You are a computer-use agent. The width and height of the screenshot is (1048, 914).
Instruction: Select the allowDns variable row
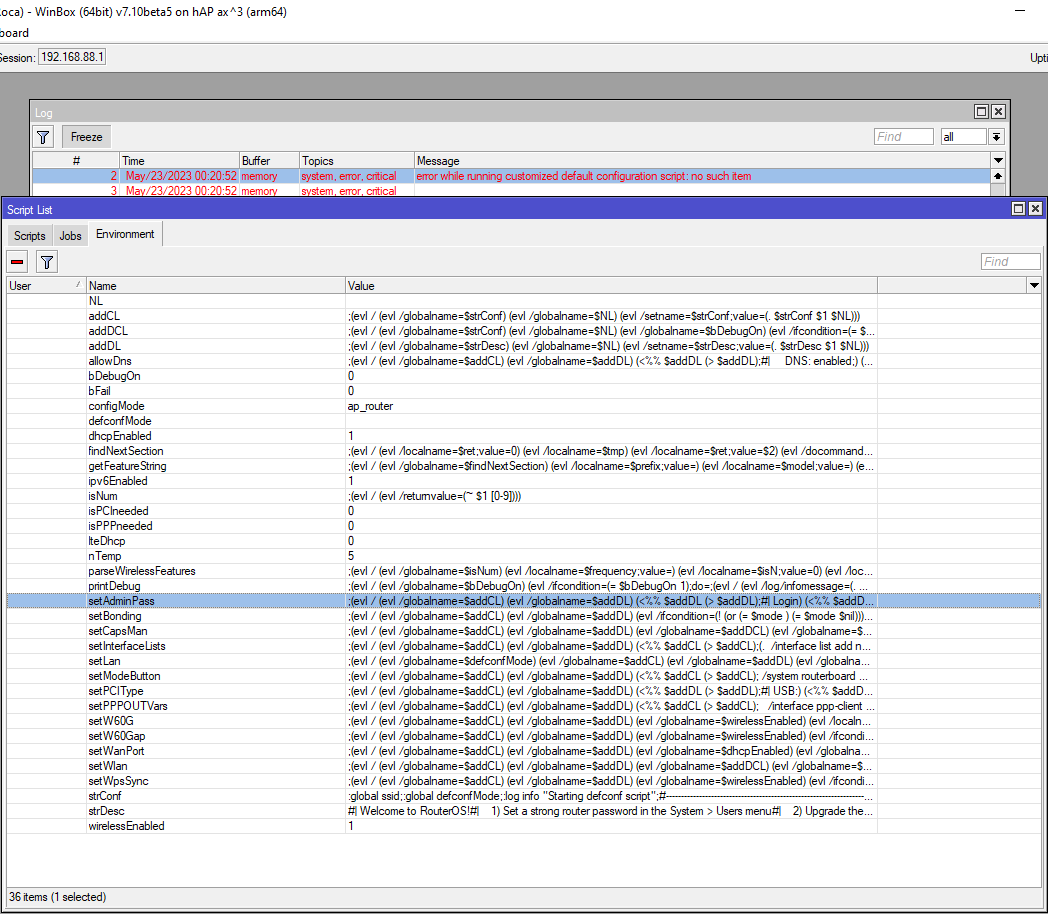(x=523, y=361)
